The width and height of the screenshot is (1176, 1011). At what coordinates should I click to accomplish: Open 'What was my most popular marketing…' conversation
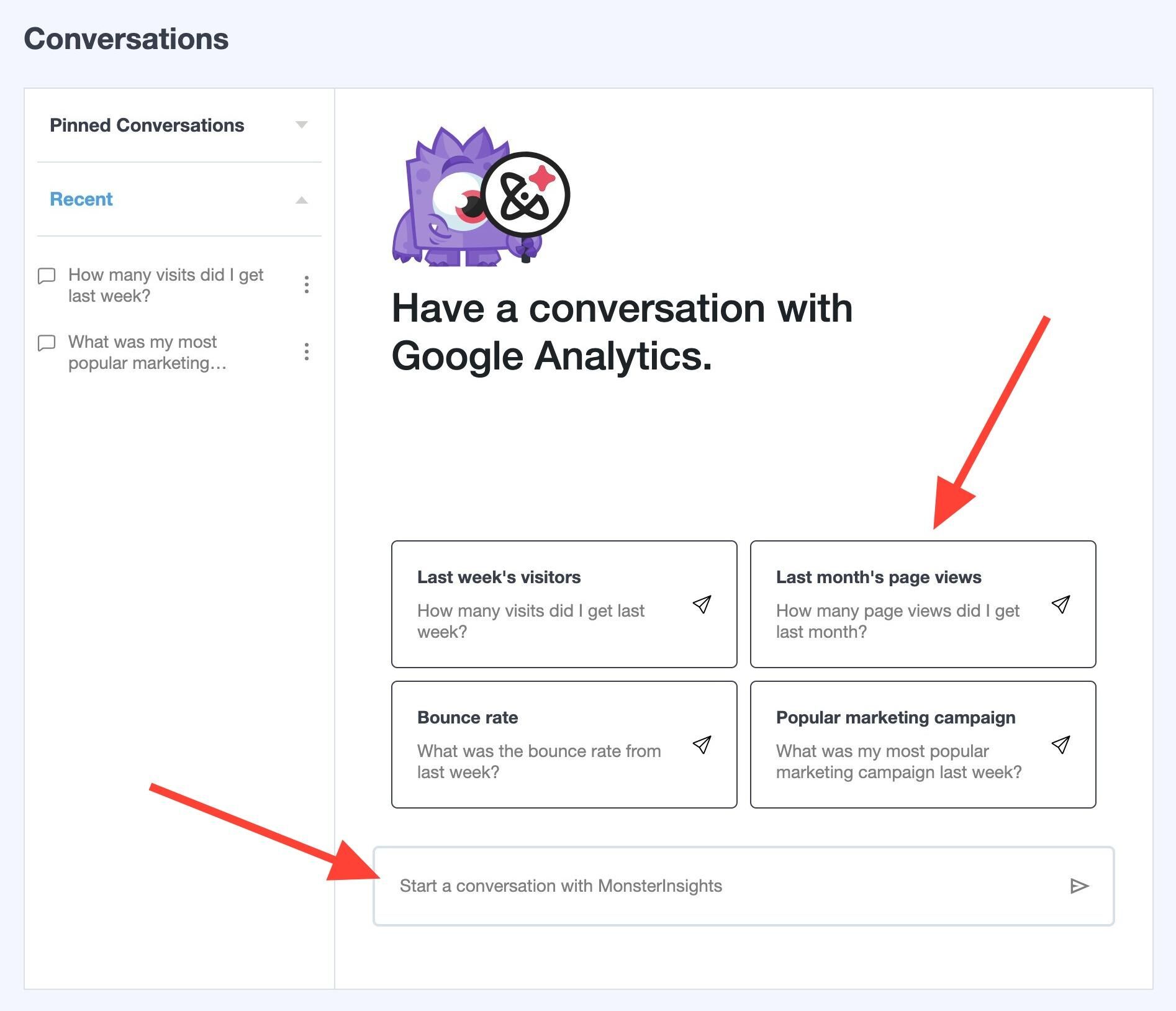point(147,352)
